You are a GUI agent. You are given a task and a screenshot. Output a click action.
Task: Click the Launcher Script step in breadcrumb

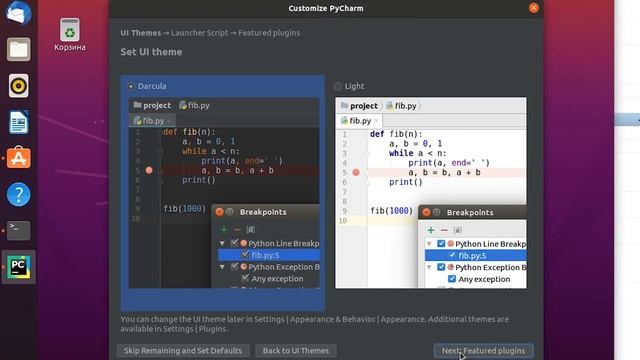(200, 33)
